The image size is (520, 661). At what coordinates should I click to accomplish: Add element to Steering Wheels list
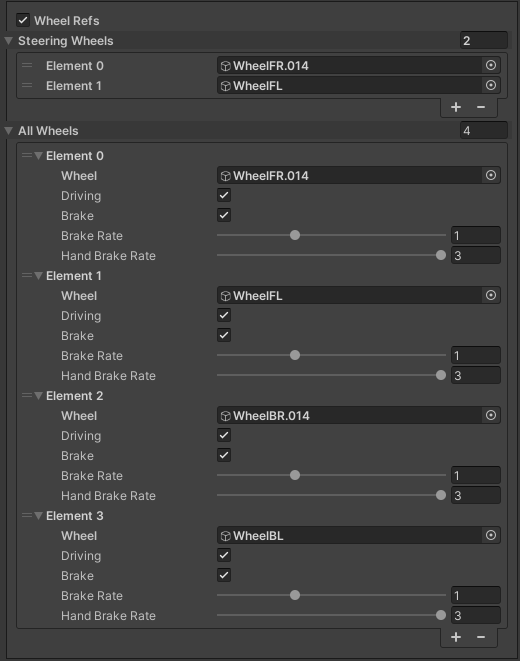pos(456,107)
